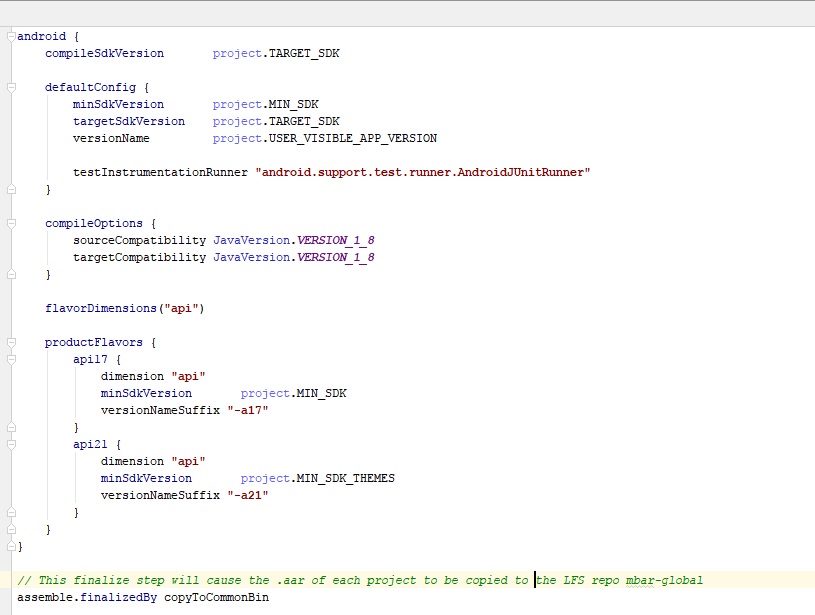
Task: Click fold end marker of defaultConfig block
Action: pyautogui.click(x=11, y=189)
